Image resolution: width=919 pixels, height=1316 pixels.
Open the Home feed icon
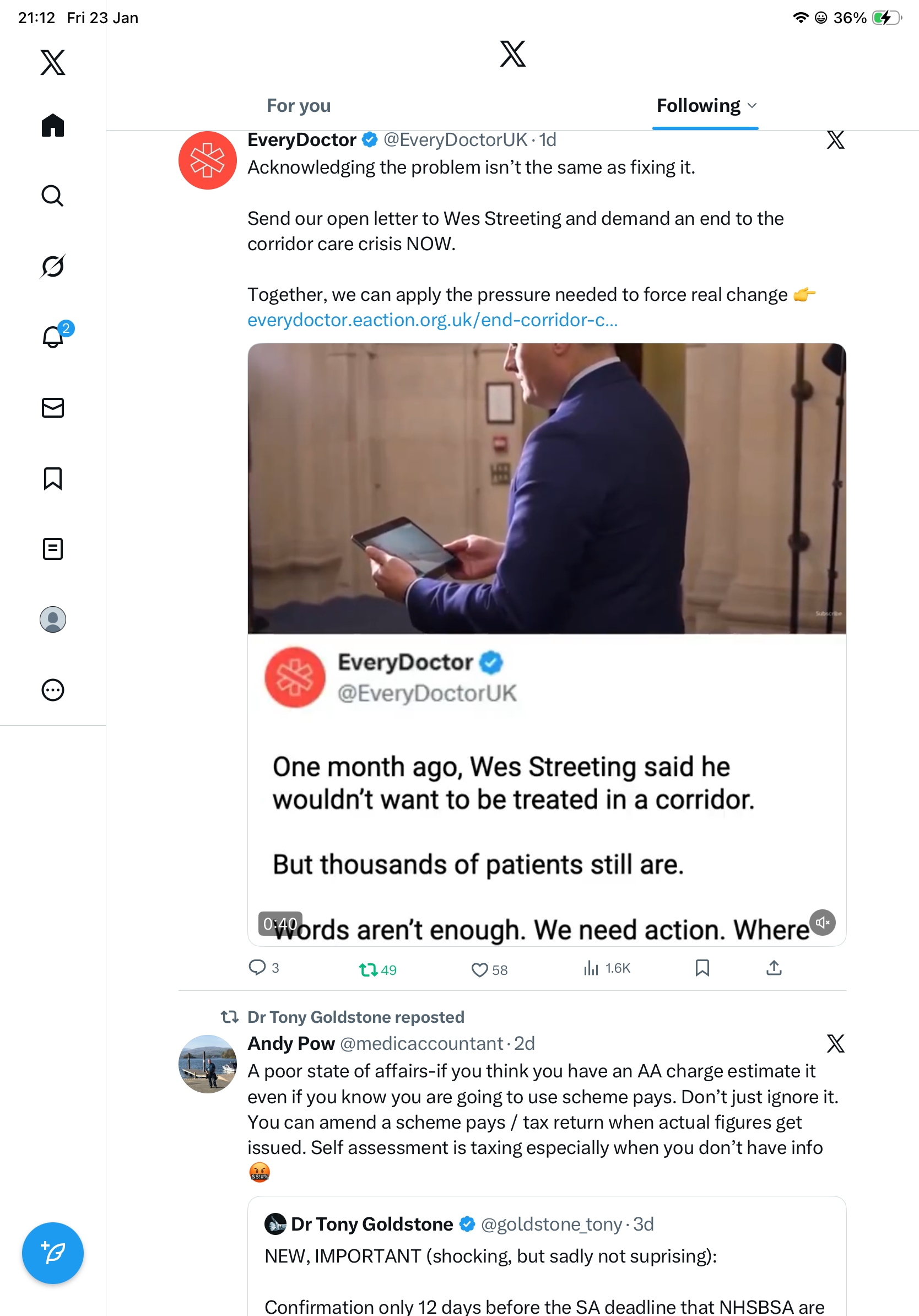(x=53, y=126)
